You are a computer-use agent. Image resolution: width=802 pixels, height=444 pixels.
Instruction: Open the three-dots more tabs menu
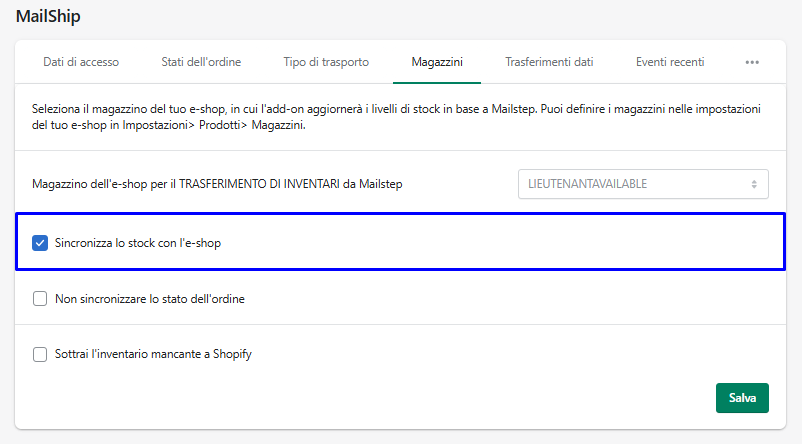[x=752, y=62]
